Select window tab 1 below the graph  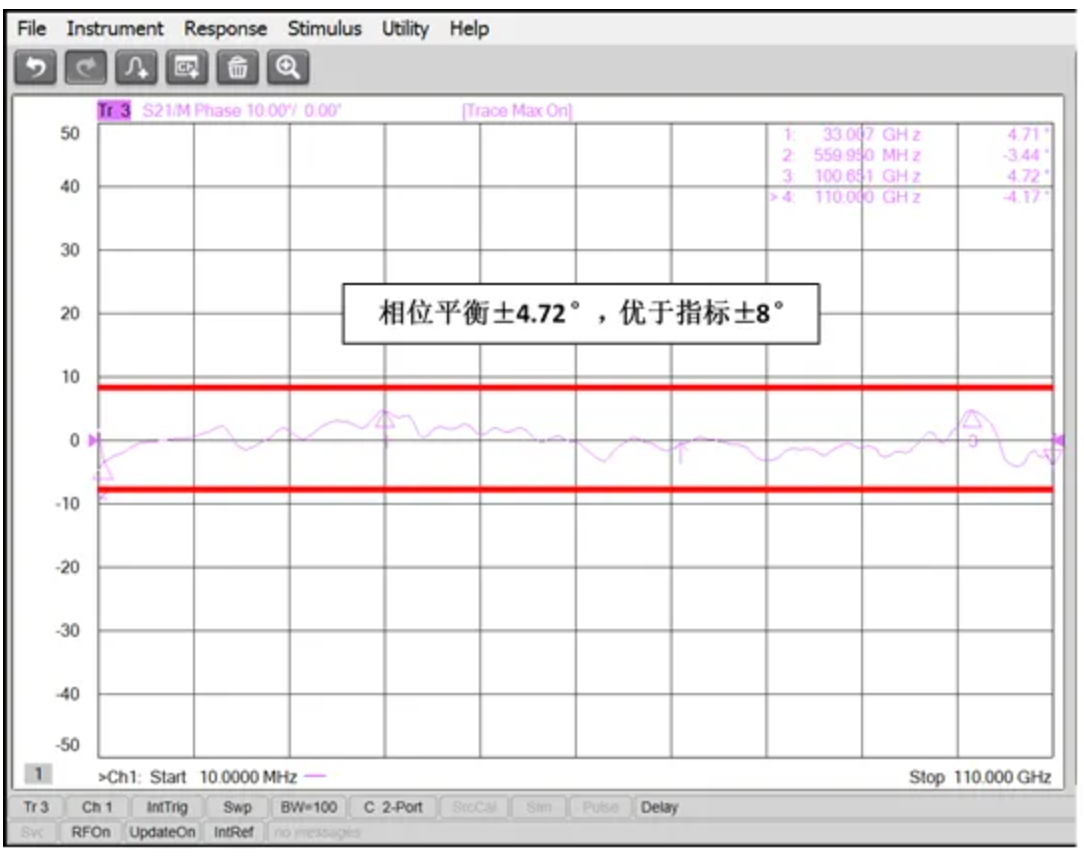(39, 774)
